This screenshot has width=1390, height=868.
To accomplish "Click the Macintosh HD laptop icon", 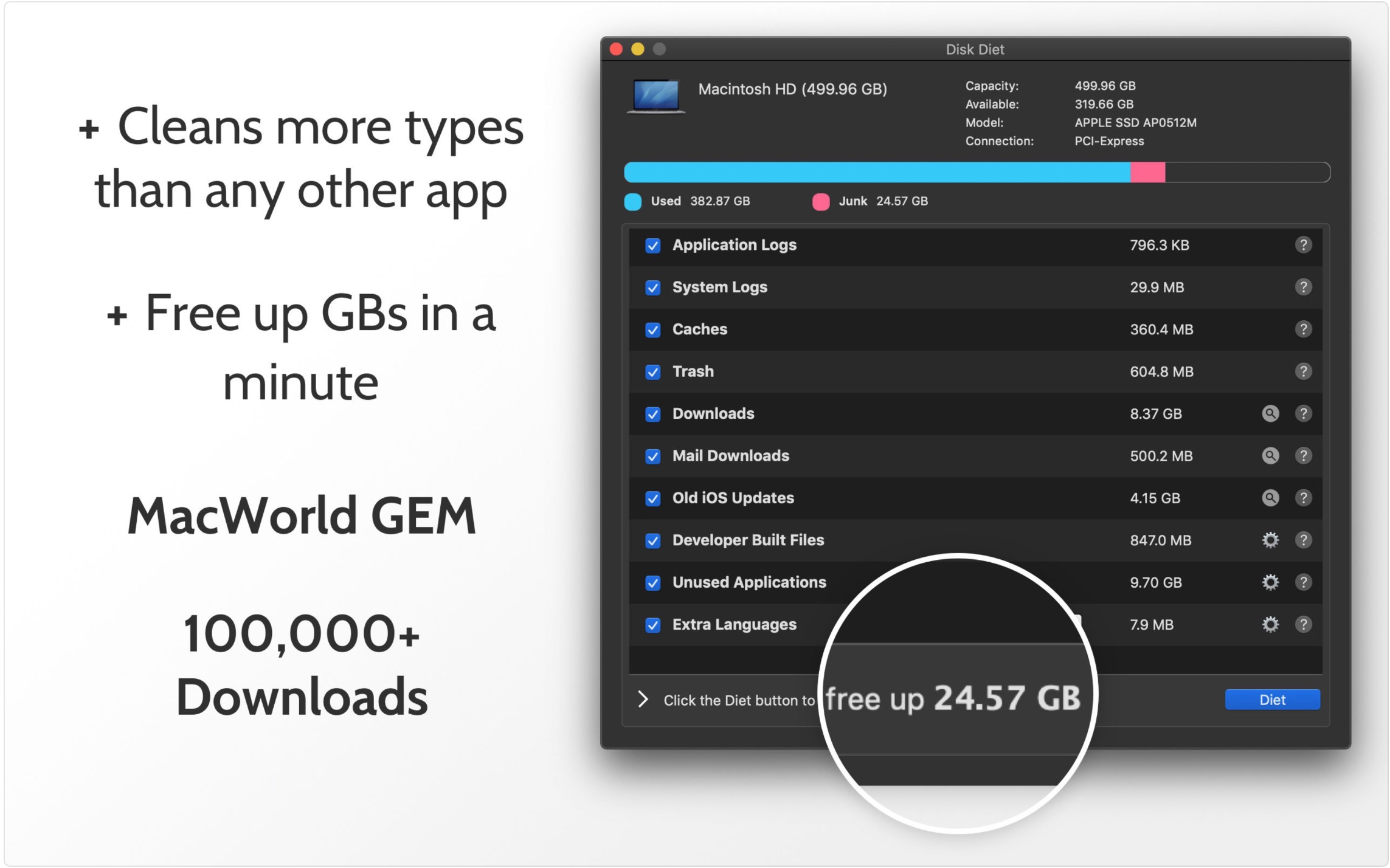I will tap(655, 96).
